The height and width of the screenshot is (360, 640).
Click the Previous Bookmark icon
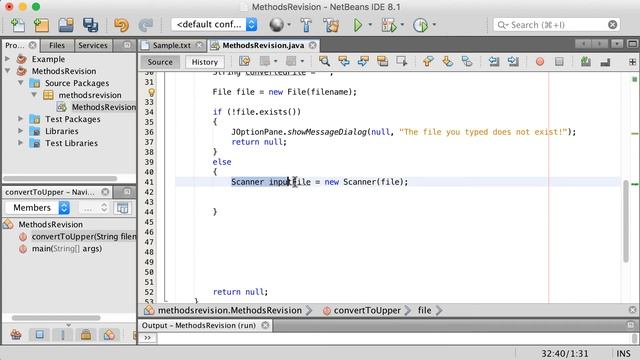428,62
